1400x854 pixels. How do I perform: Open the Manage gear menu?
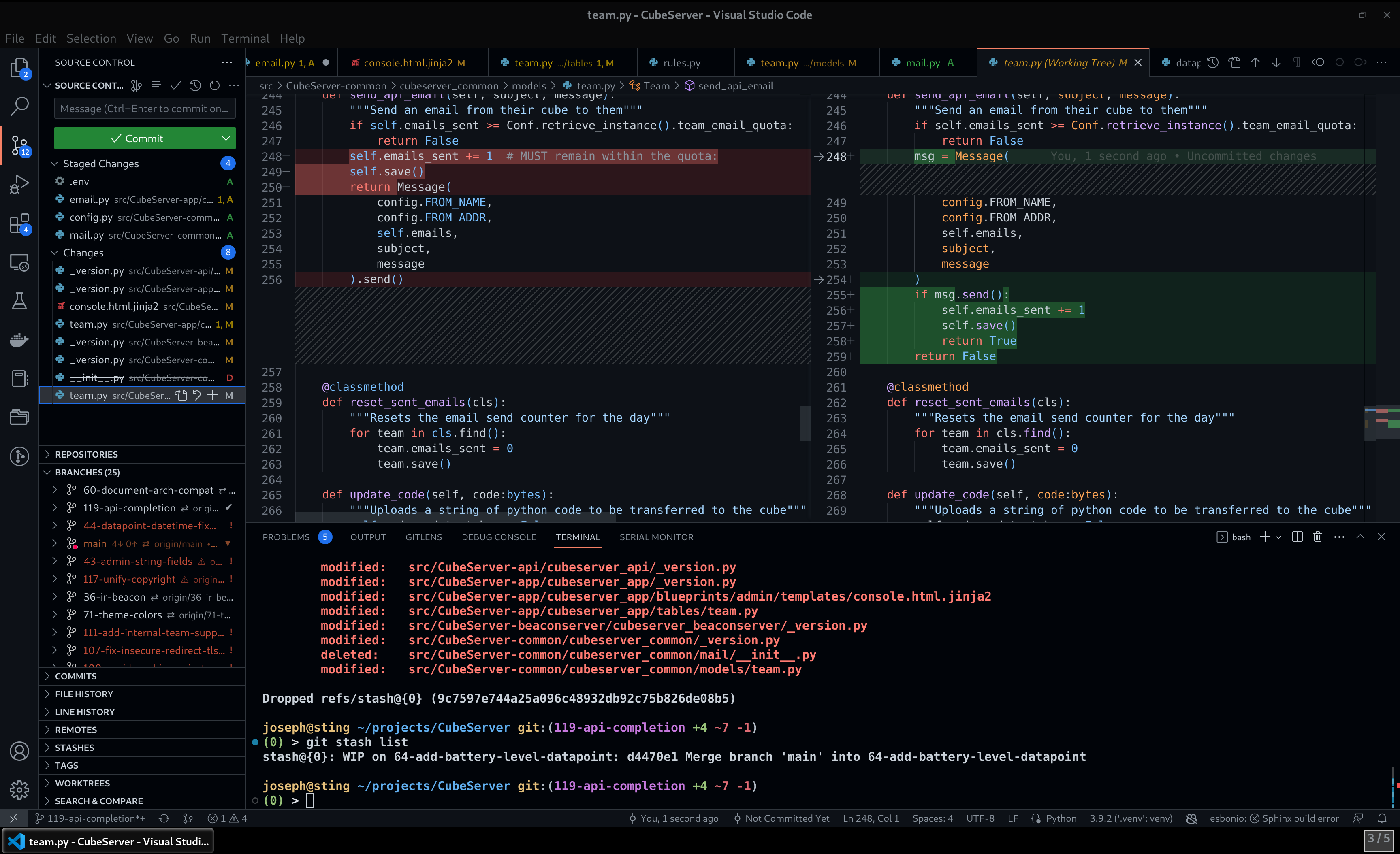(19, 790)
